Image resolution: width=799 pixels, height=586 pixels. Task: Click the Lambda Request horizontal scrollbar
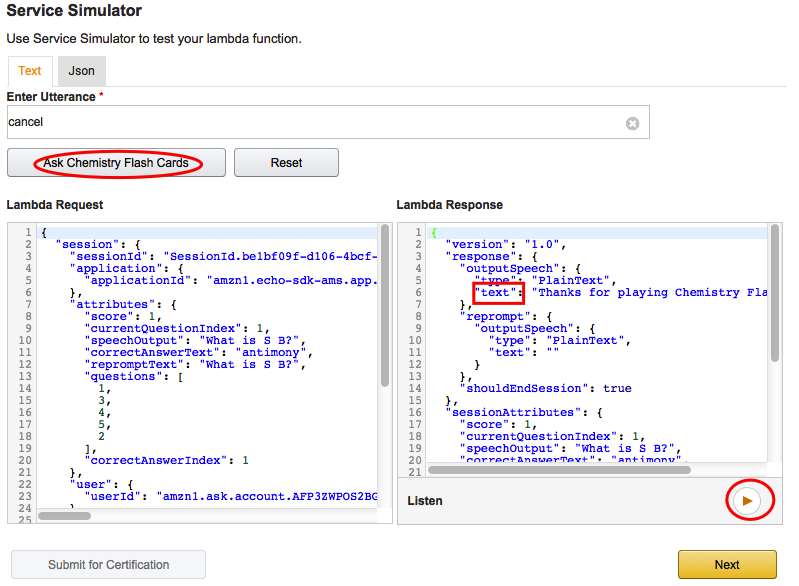point(65,516)
